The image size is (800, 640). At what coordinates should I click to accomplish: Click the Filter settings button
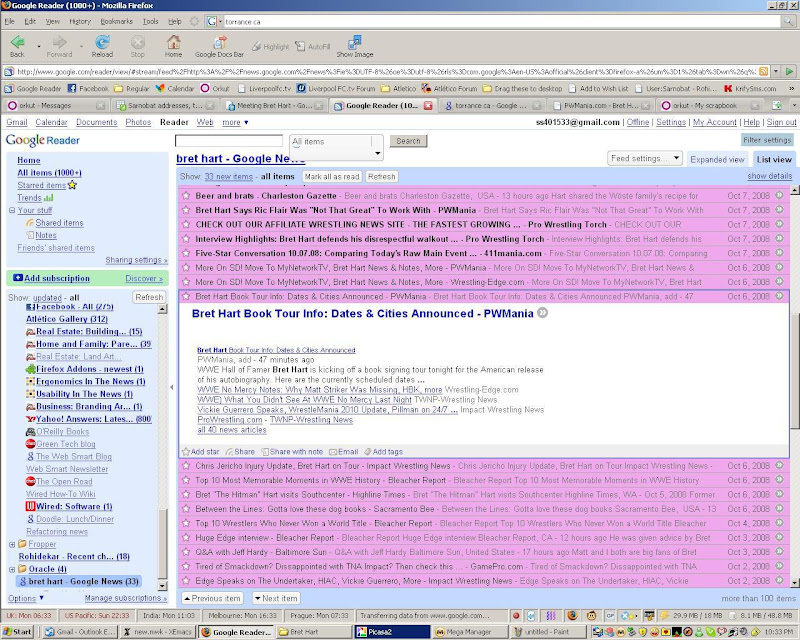(x=767, y=140)
